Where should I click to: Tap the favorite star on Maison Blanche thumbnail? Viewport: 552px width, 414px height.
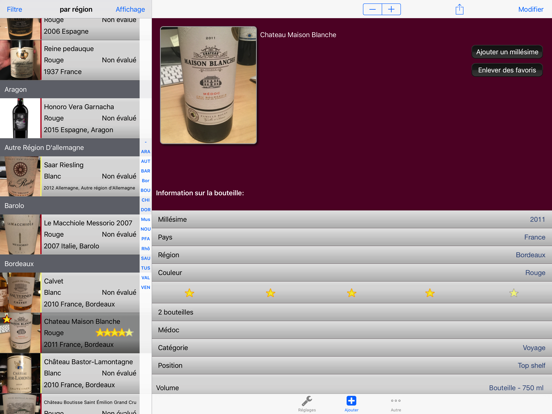pyautogui.click(x=6, y=319)
